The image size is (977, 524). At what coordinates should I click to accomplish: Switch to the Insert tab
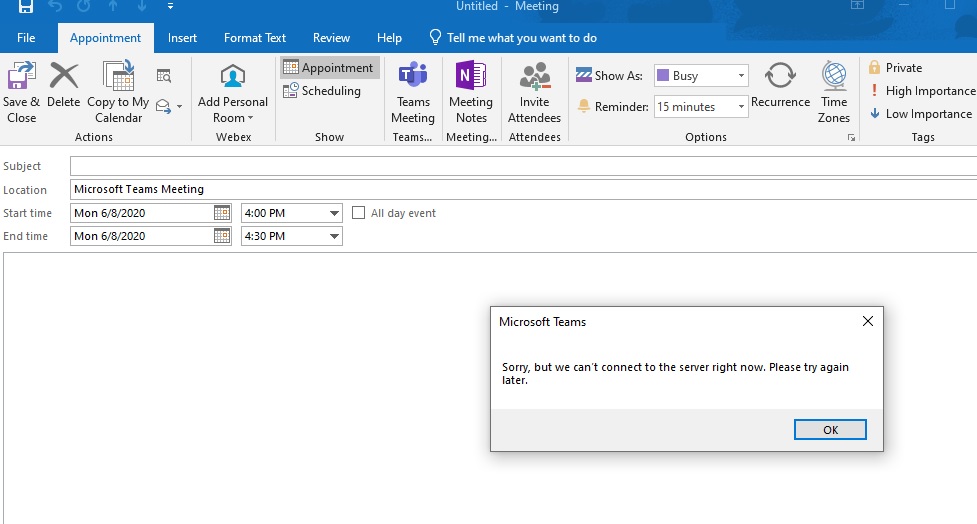[182, 37]
